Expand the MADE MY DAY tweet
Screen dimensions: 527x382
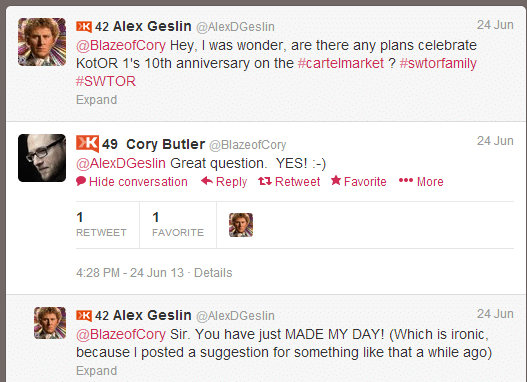click(96, 371)
